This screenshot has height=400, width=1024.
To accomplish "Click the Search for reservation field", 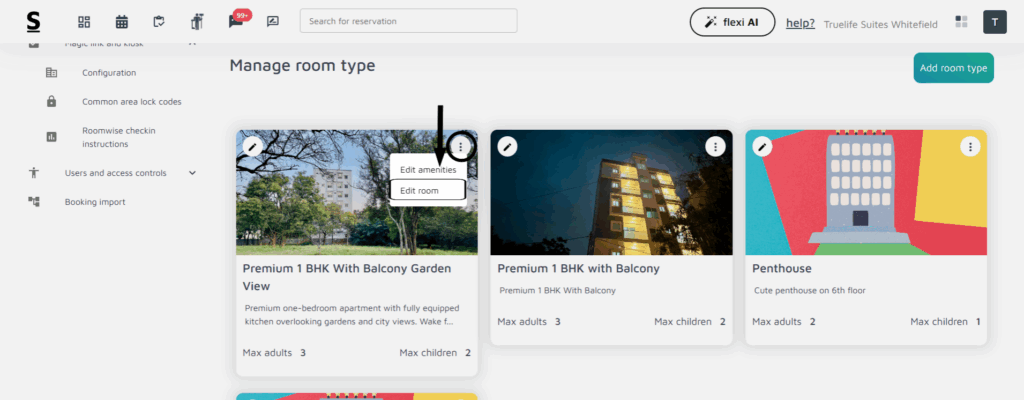I will click(x=408, y=21).
